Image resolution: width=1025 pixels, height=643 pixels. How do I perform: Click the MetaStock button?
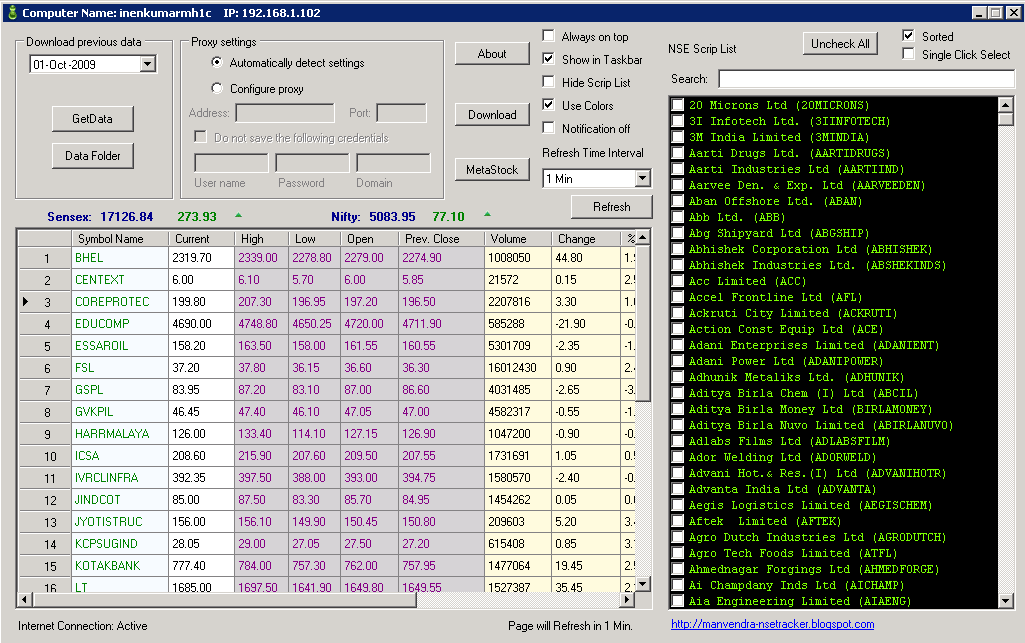click(492, 170)
